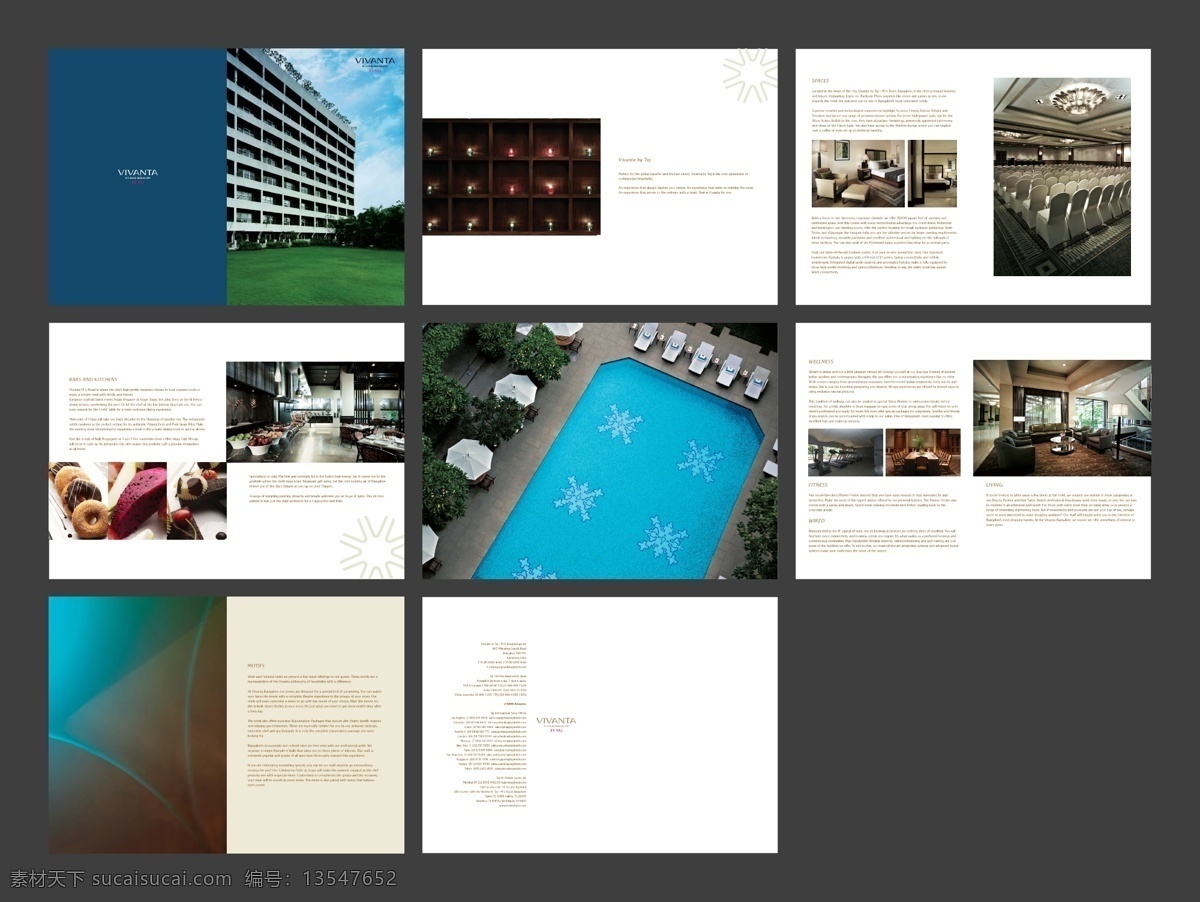Click the "LIVING" heading

[x=994, y=485]
